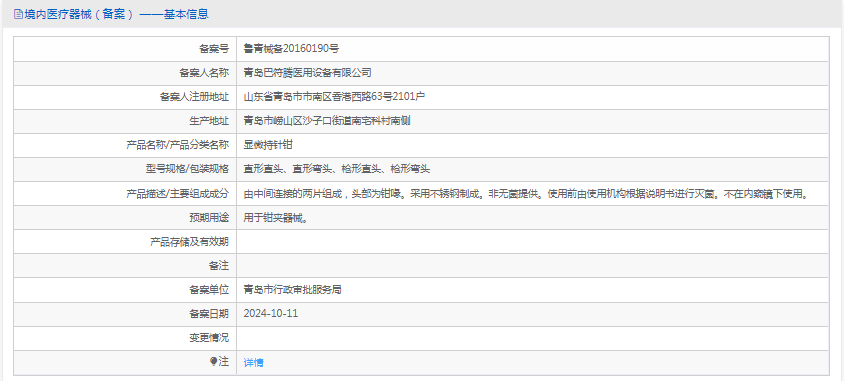Click the 备案号 row label
This screenshot has height=381, width=844.
214,49
